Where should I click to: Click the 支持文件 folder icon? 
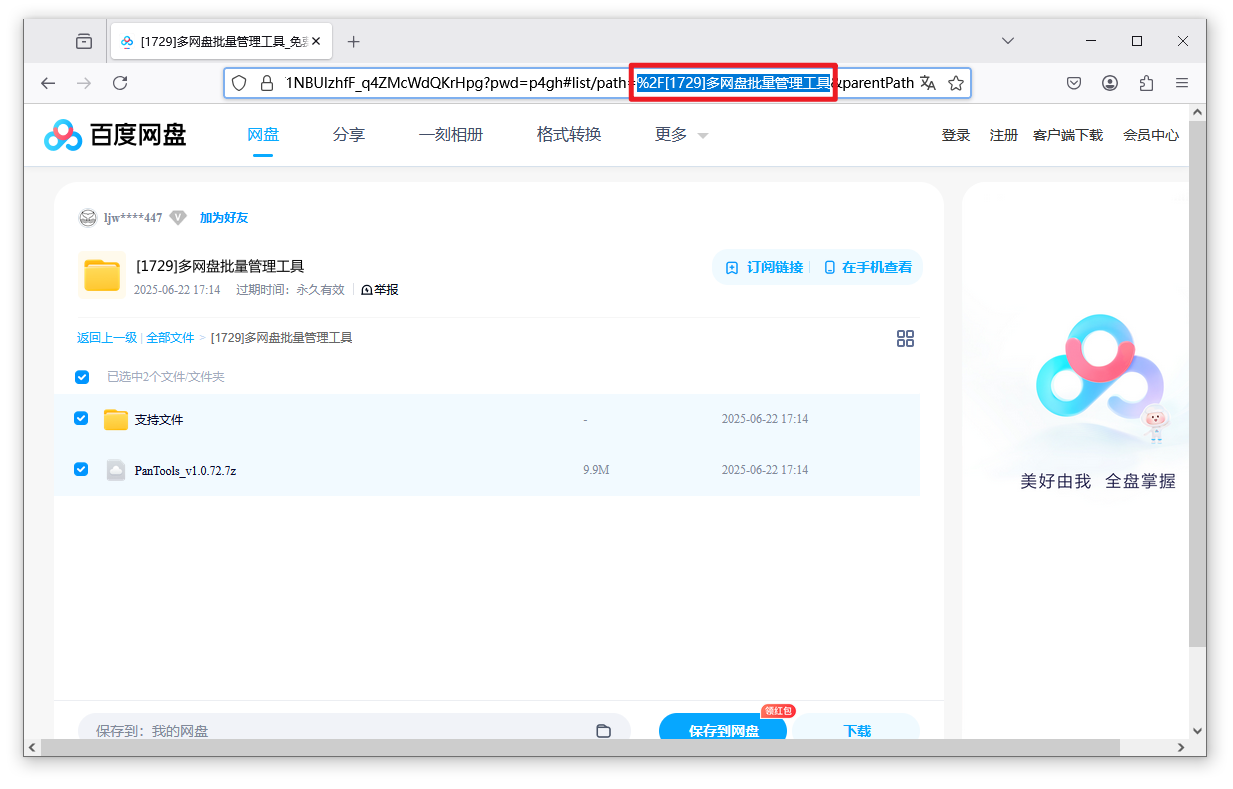116,420
